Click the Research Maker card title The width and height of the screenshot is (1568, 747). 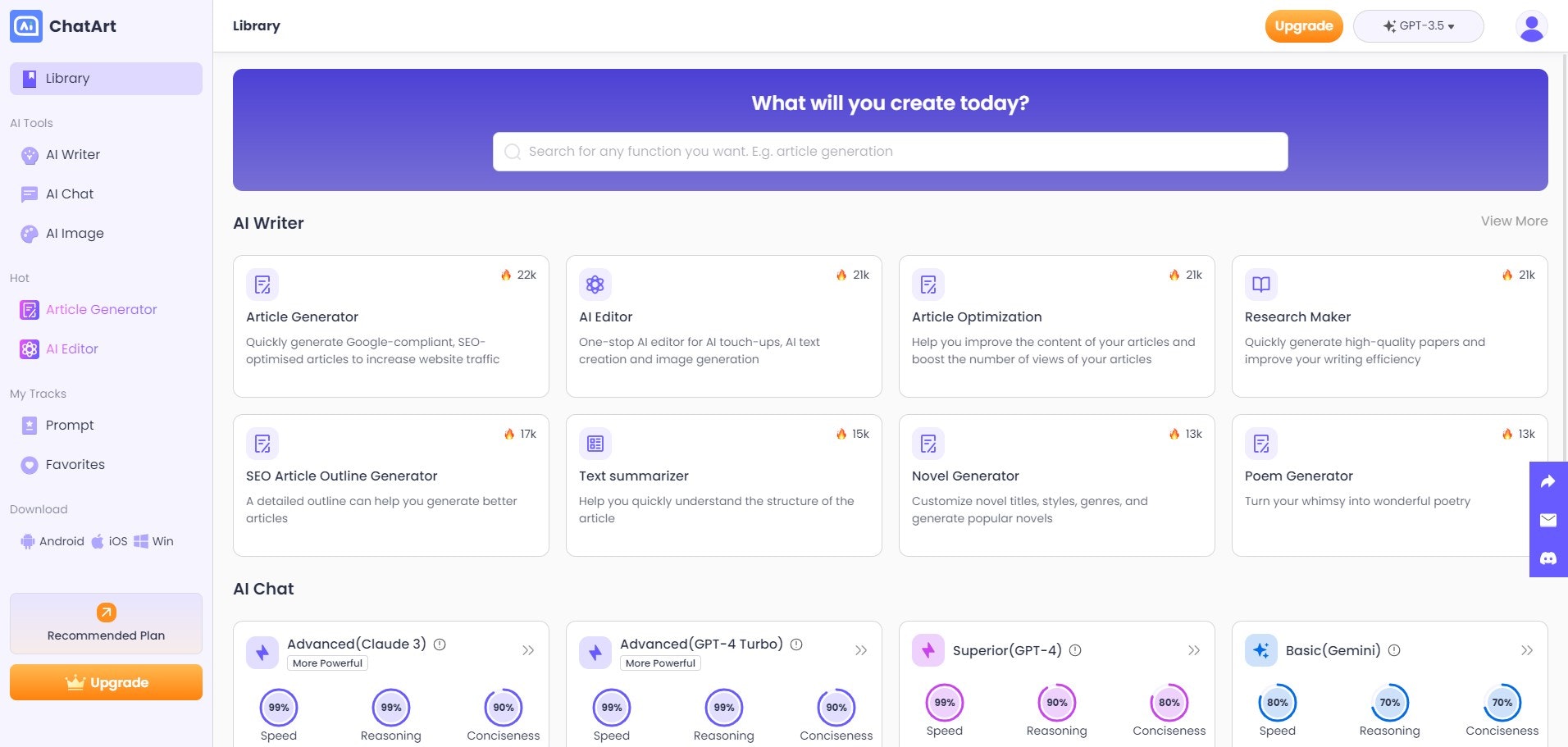tap(1297, 317)
